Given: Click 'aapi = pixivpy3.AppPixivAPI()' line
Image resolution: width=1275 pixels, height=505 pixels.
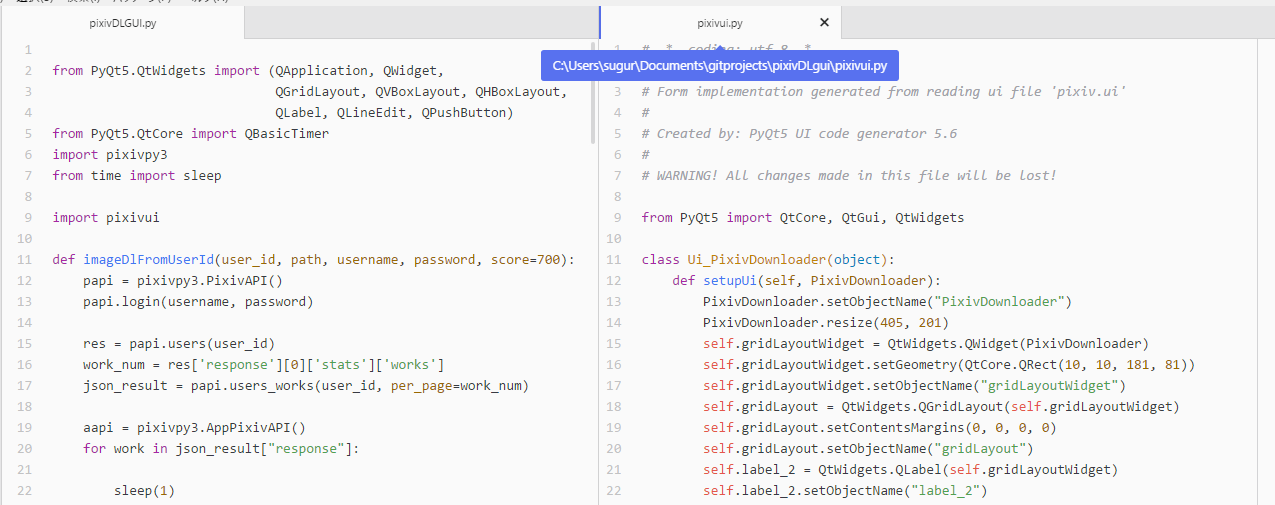Looking at the screenshot, I should pos(194,427).
